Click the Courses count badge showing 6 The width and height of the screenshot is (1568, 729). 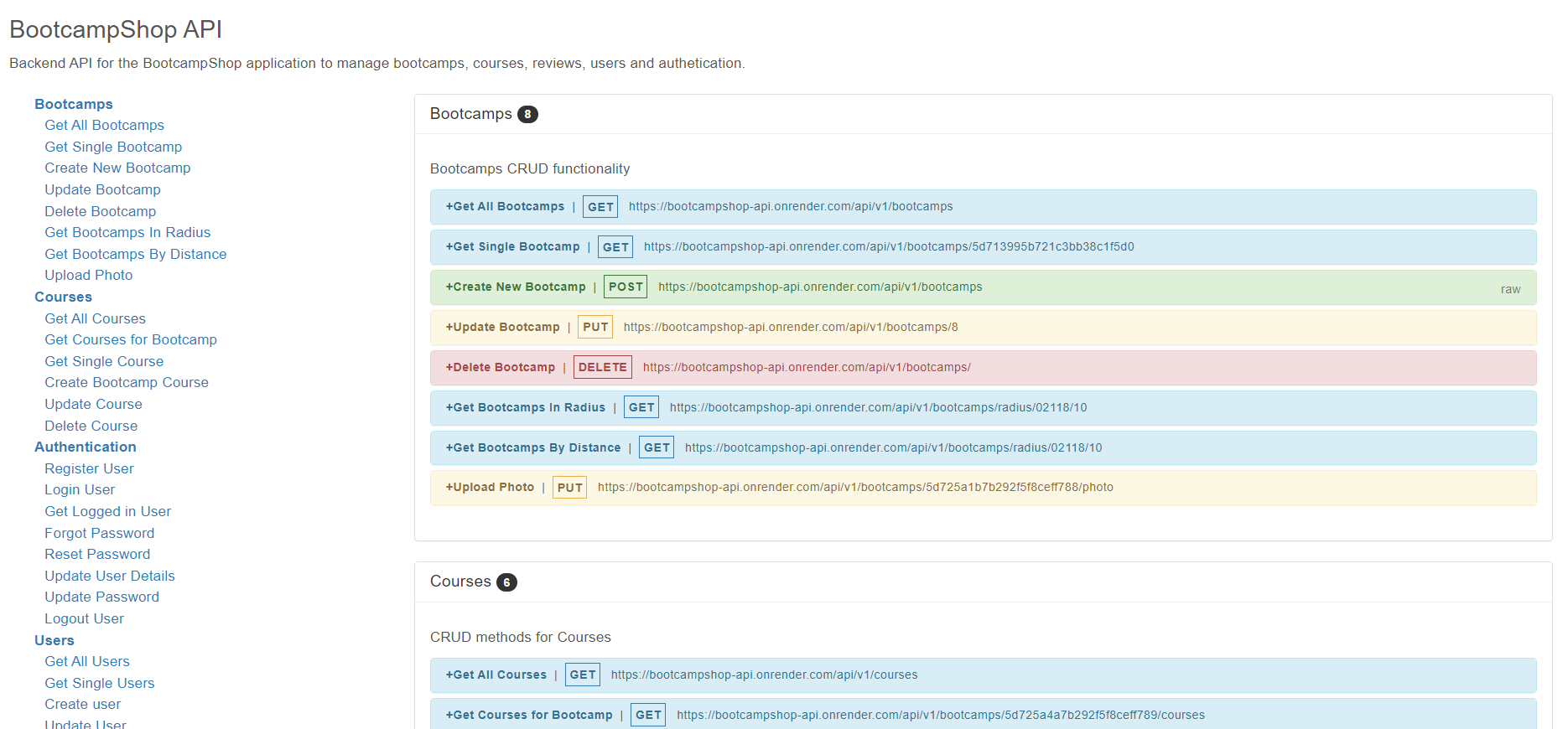pos(506,582)
